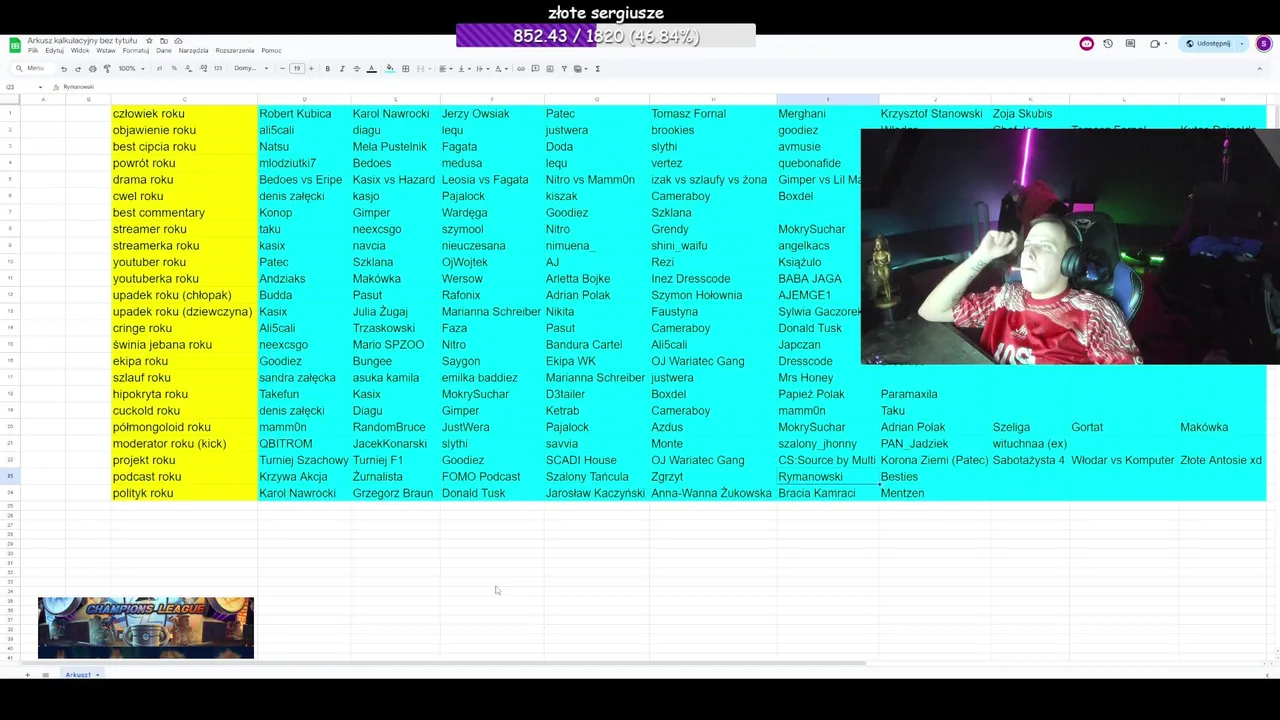The width and height of the screenshot is (1280, 720).
Task: Format selection as currency
Action: pos(159,69)
